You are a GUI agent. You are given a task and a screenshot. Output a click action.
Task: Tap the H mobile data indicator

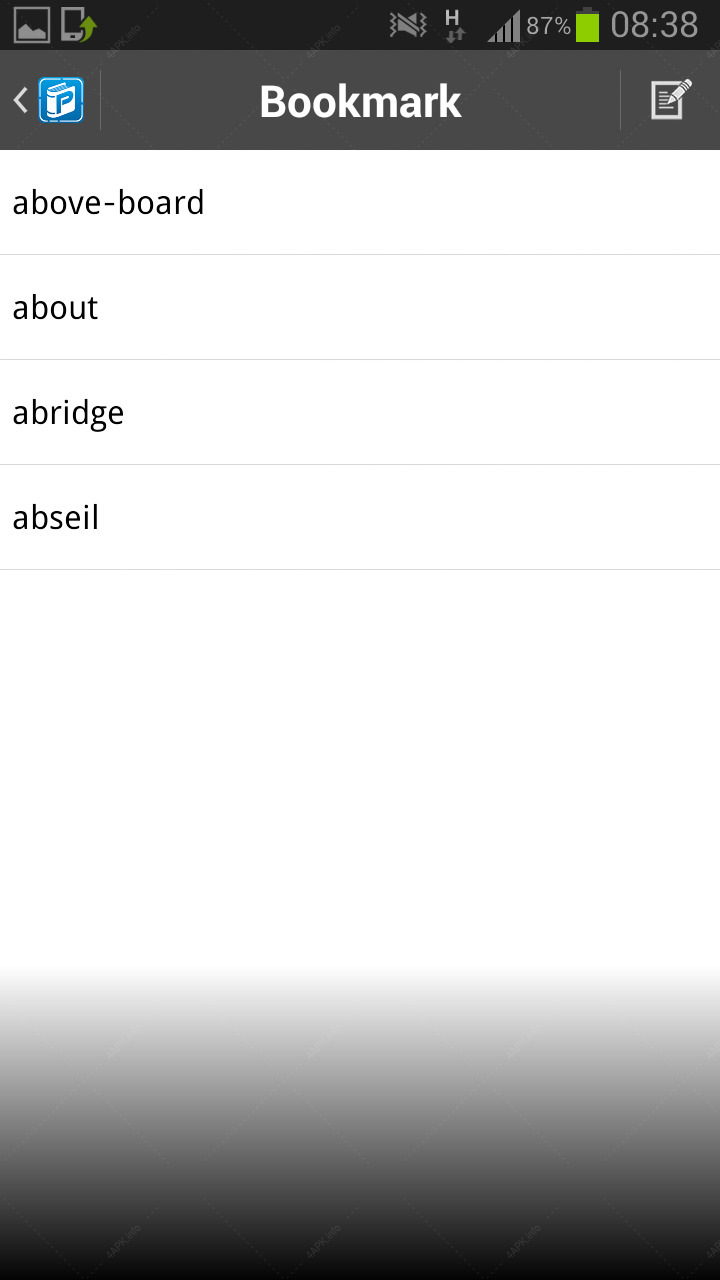pyautogui.click(x=454, y=25)
